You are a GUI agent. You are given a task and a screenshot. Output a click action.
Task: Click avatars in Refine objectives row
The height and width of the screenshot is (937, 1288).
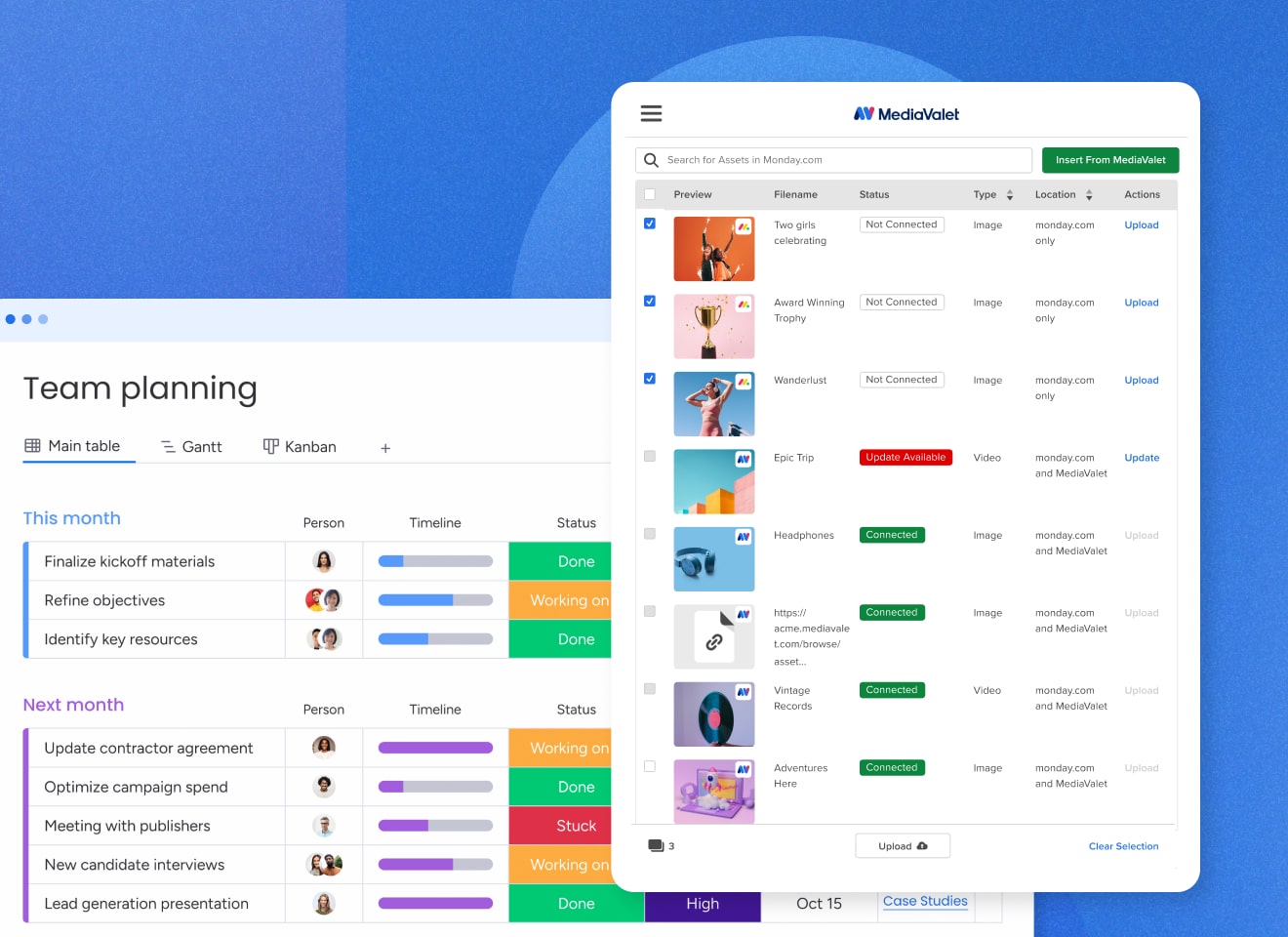point(324,600)
